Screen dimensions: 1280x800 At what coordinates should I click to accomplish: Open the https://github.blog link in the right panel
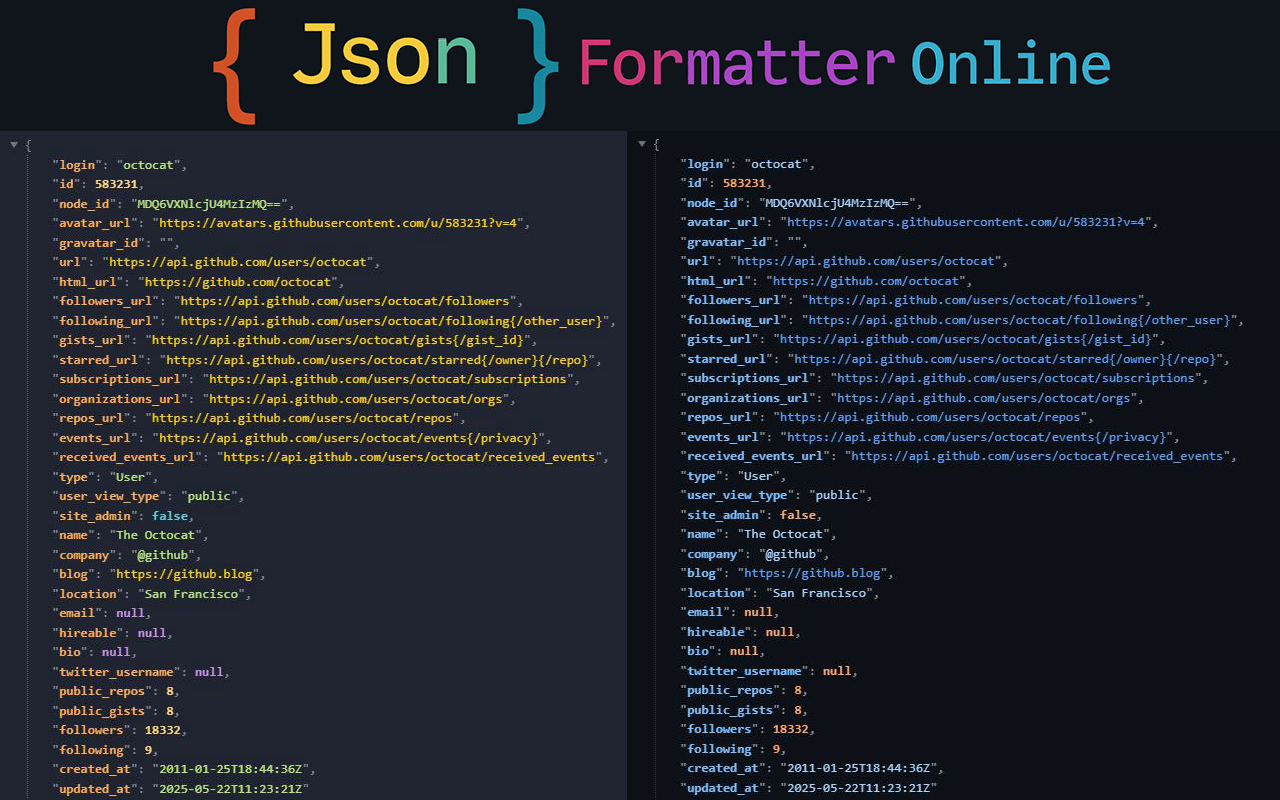(x=813, y=573)
